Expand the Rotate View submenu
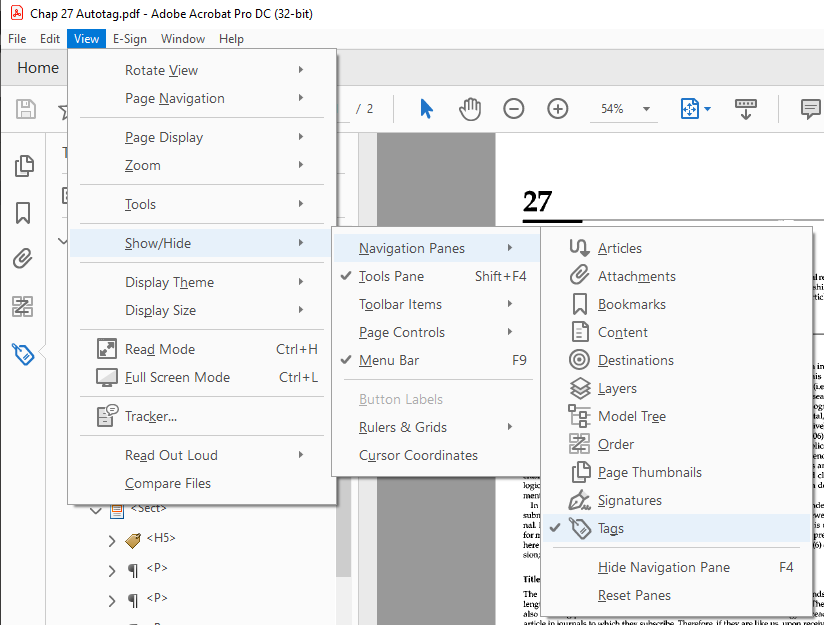This screenshot has width=824, height=625. tap(202, 70)
